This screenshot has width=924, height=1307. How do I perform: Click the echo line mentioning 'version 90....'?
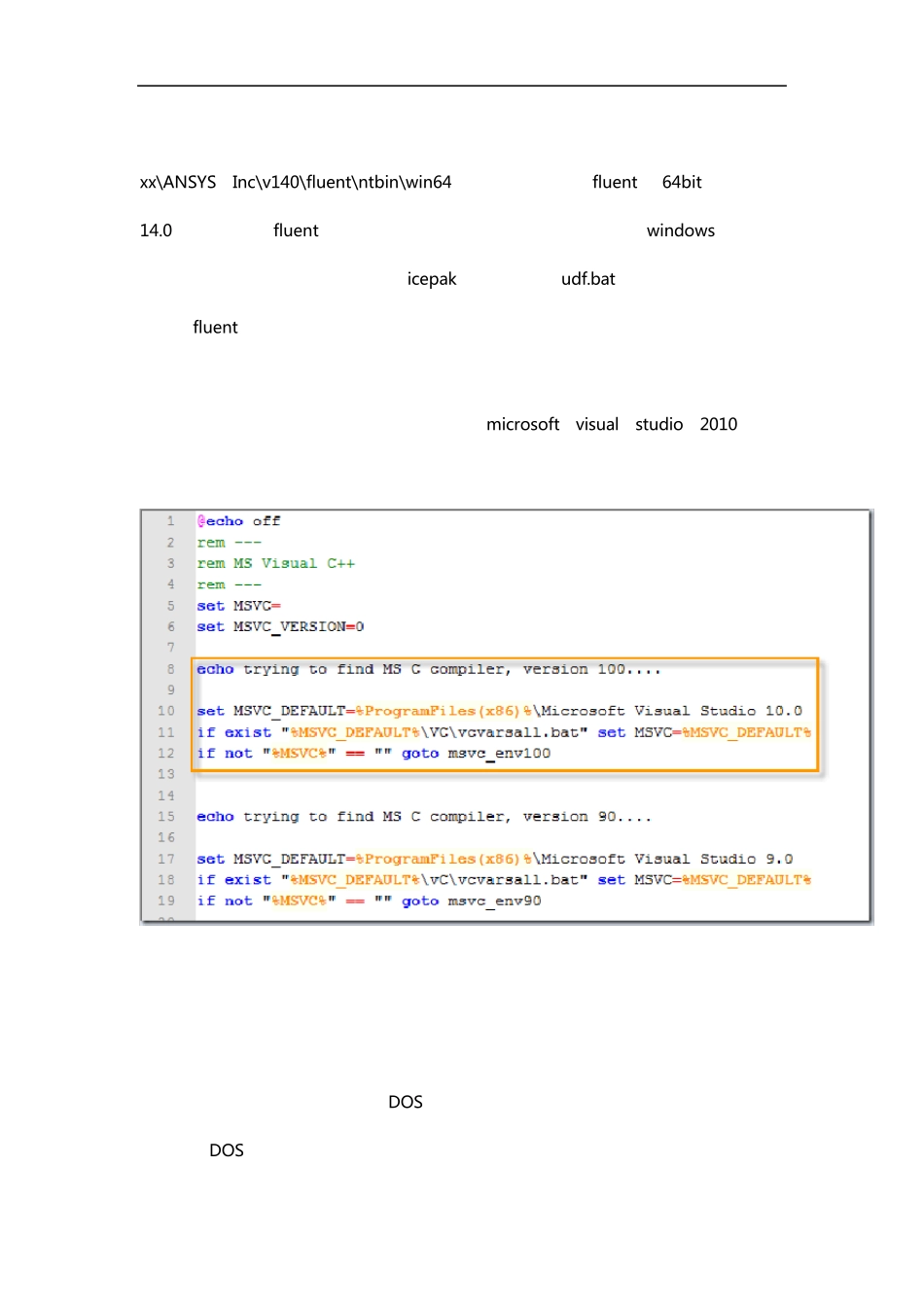(424, 817)
